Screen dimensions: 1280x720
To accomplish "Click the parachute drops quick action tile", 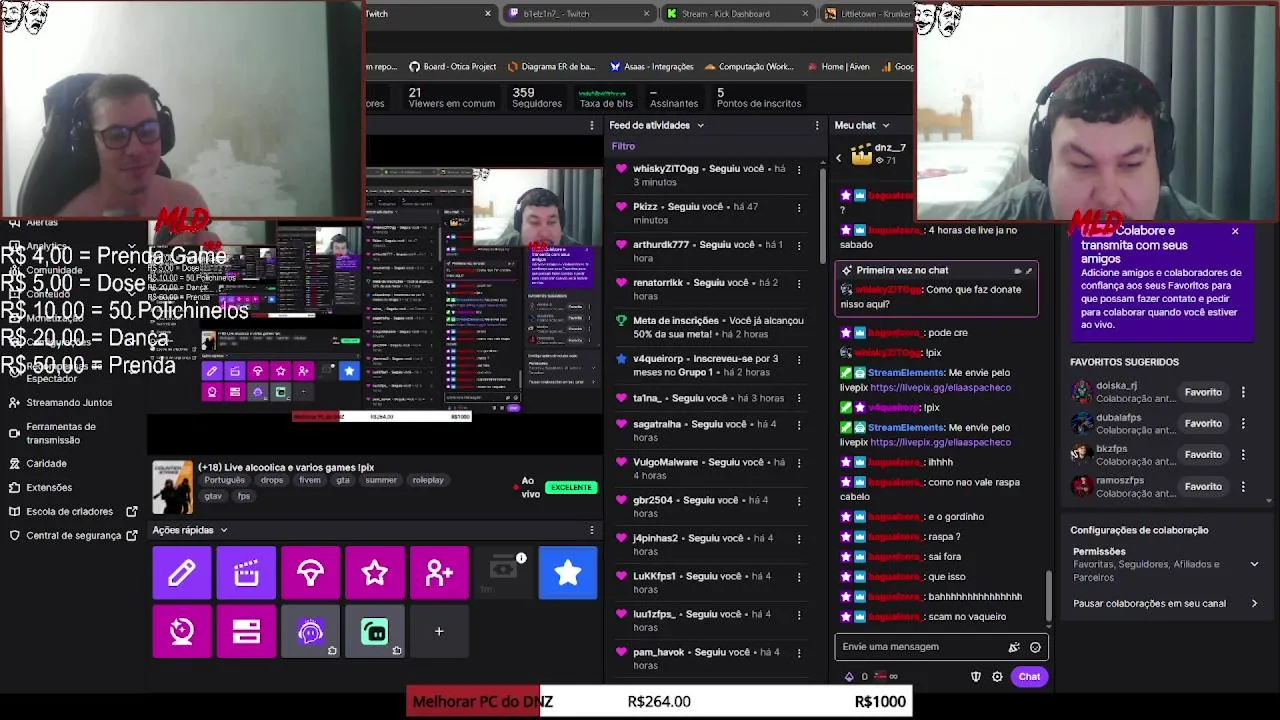I will coord(310,573).
